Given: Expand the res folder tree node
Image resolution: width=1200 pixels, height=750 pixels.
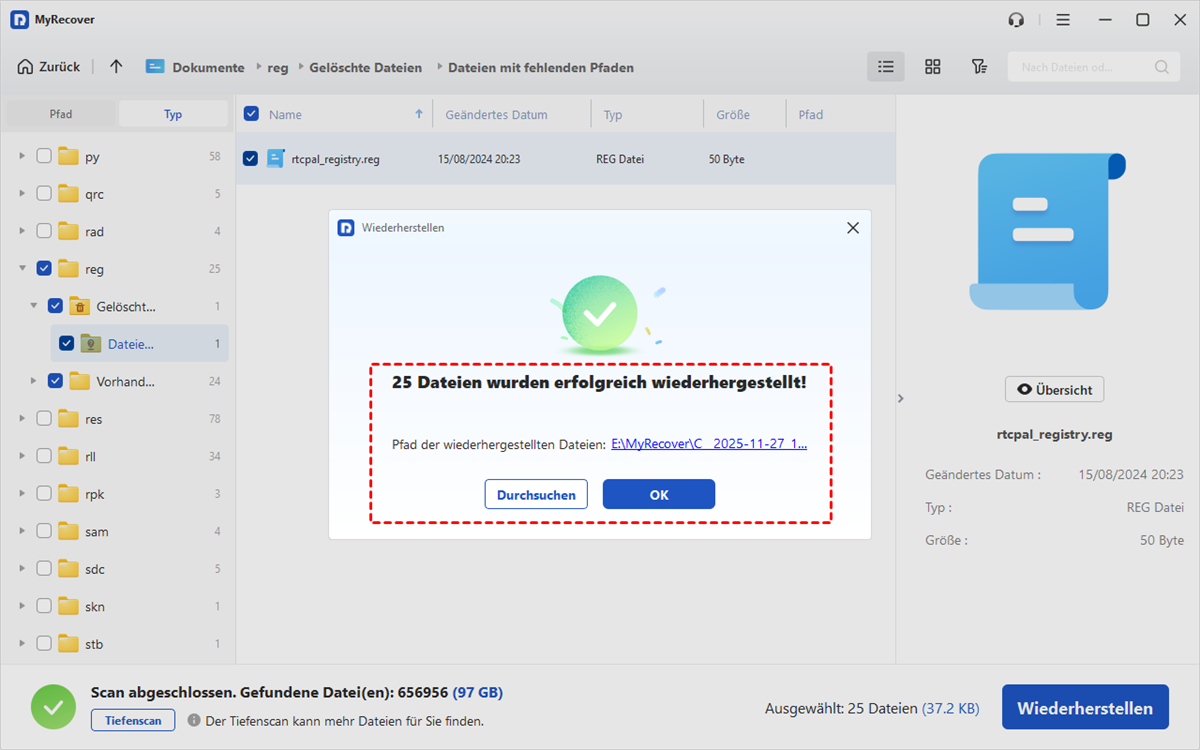Looking at the screenshot, I should (x=22, y=419).
